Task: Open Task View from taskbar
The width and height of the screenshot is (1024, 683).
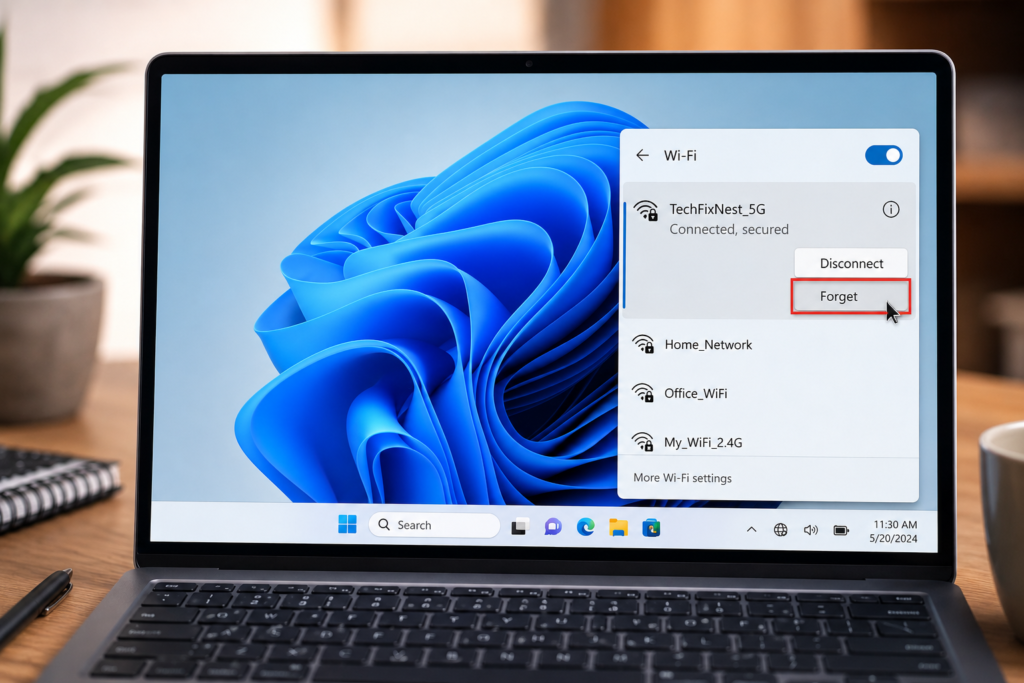Action: [x=520, y=526]
